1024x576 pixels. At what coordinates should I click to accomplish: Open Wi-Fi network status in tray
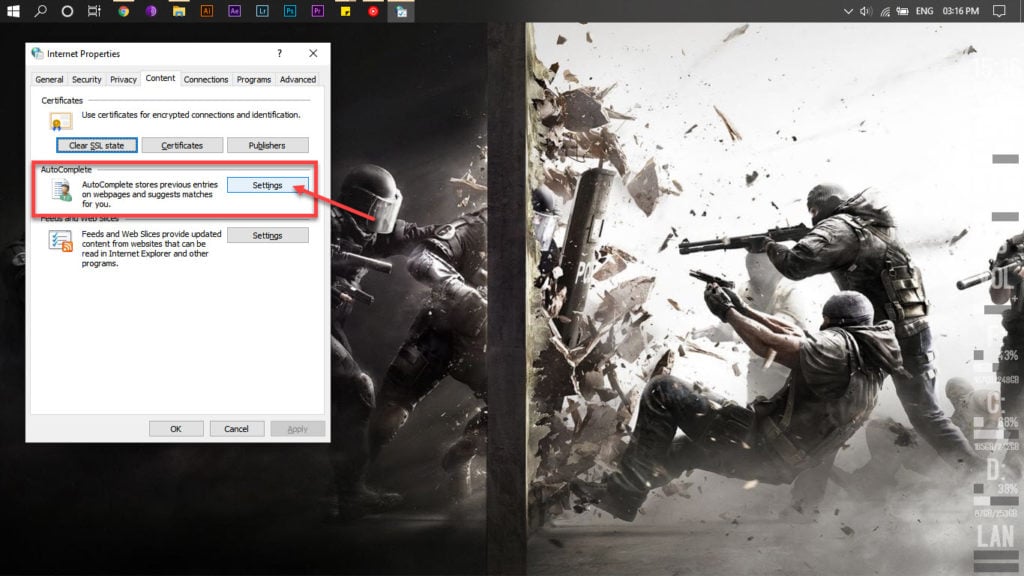tap(884, 11)
